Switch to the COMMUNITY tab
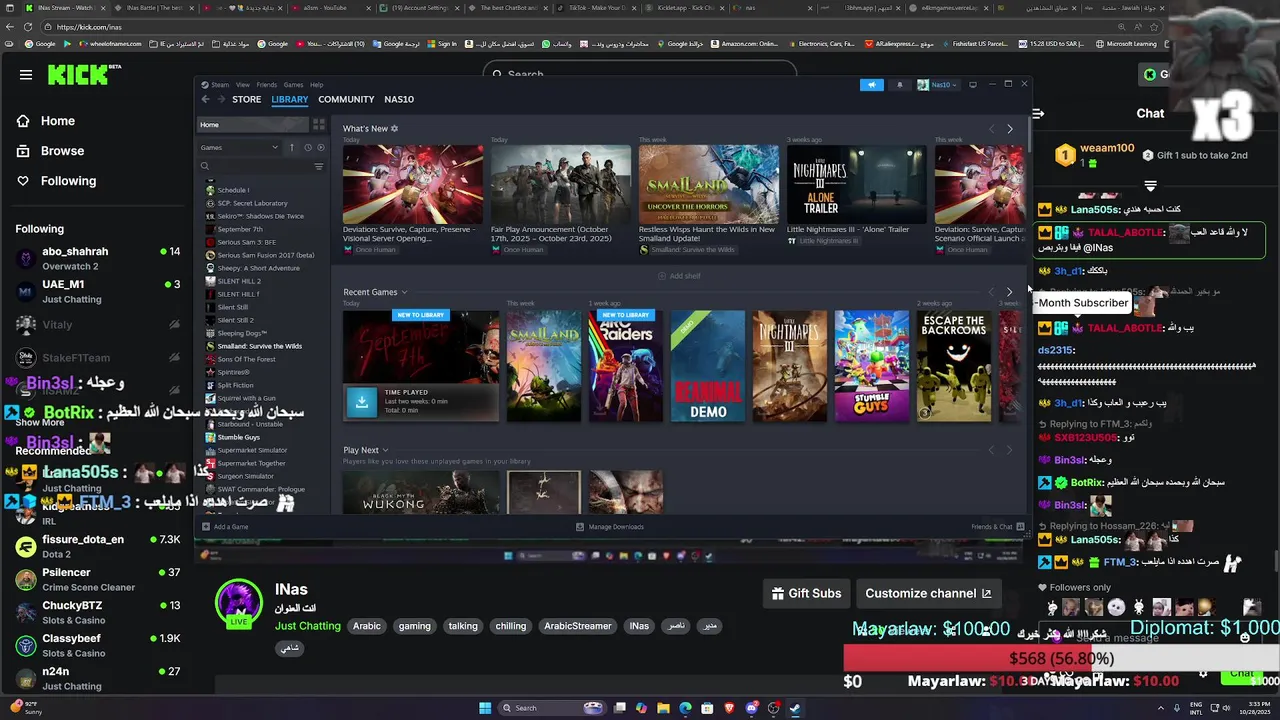Screen dimensions: 1280x720 pyautogui.click(x=346, y=99)
